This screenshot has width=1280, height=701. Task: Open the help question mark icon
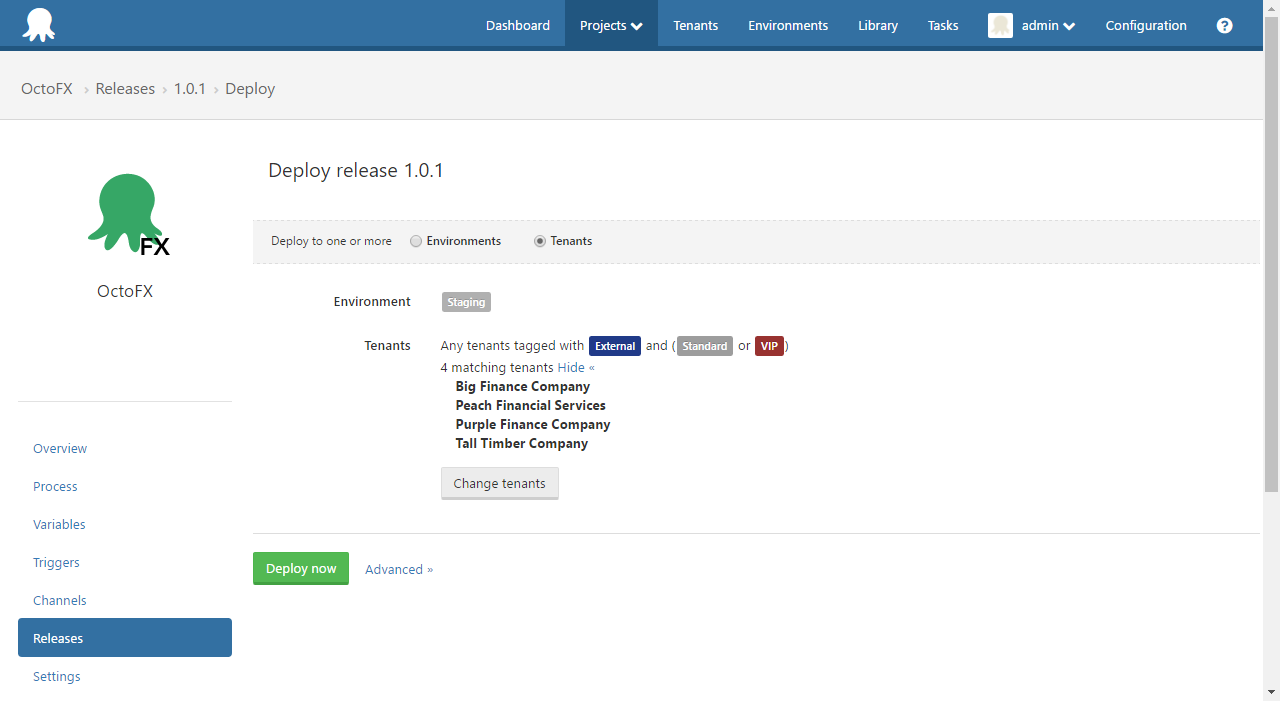tap(1224, 25)
